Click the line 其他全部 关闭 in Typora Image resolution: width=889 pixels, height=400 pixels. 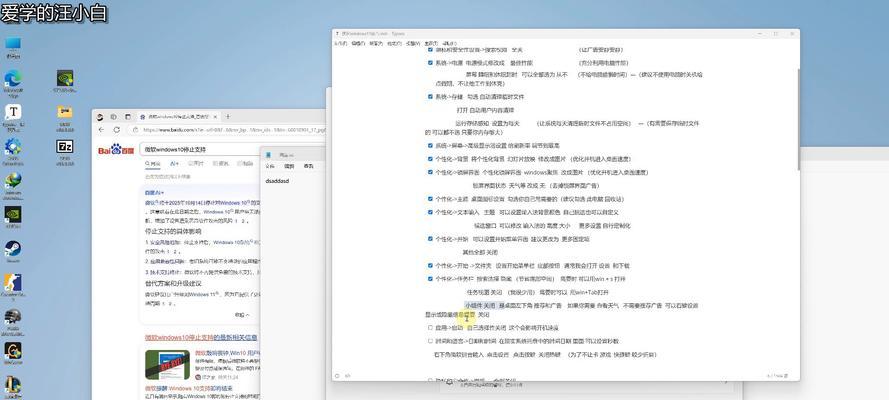coord(480,252)
